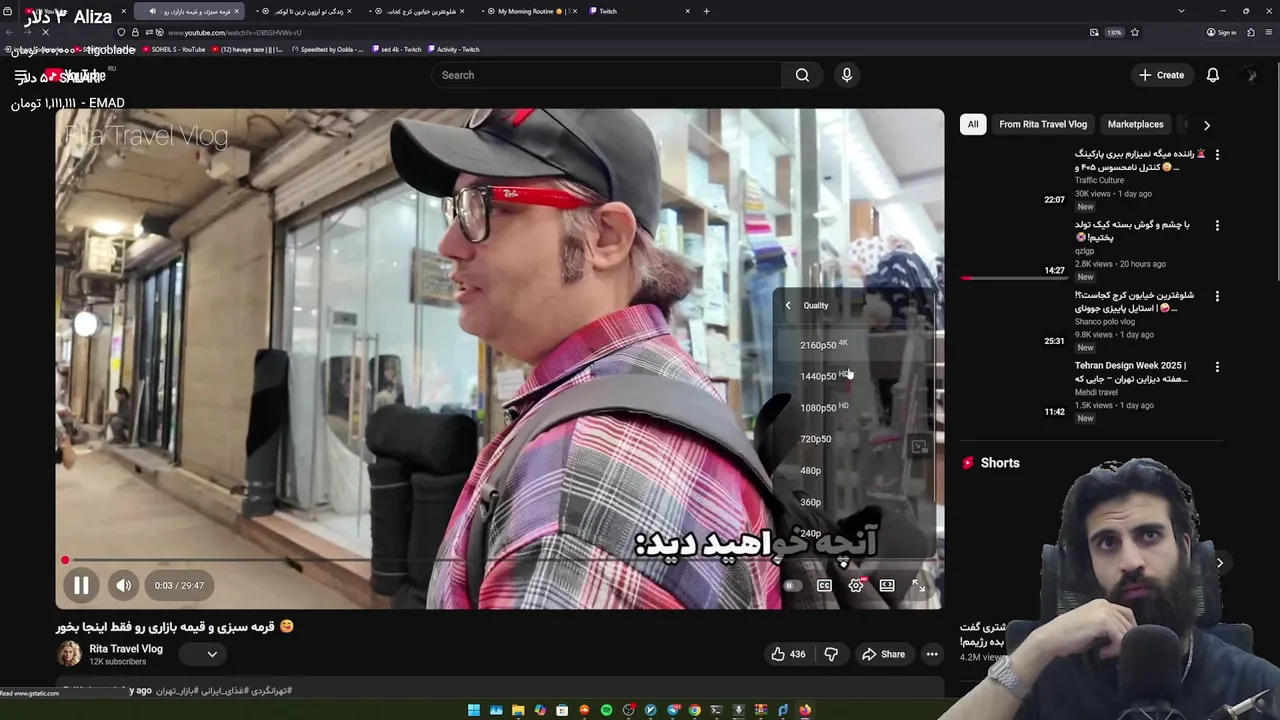Open the Shanco polo vlog channel link
Viewport: 1280px width, 720px height.
coord(1105,322)
